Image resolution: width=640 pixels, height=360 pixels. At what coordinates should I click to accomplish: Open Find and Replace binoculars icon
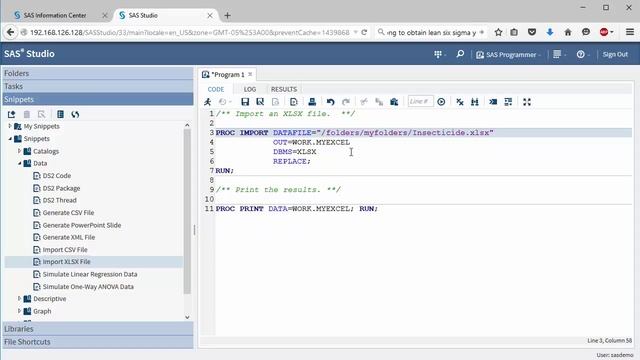click(x=475, y=102)
